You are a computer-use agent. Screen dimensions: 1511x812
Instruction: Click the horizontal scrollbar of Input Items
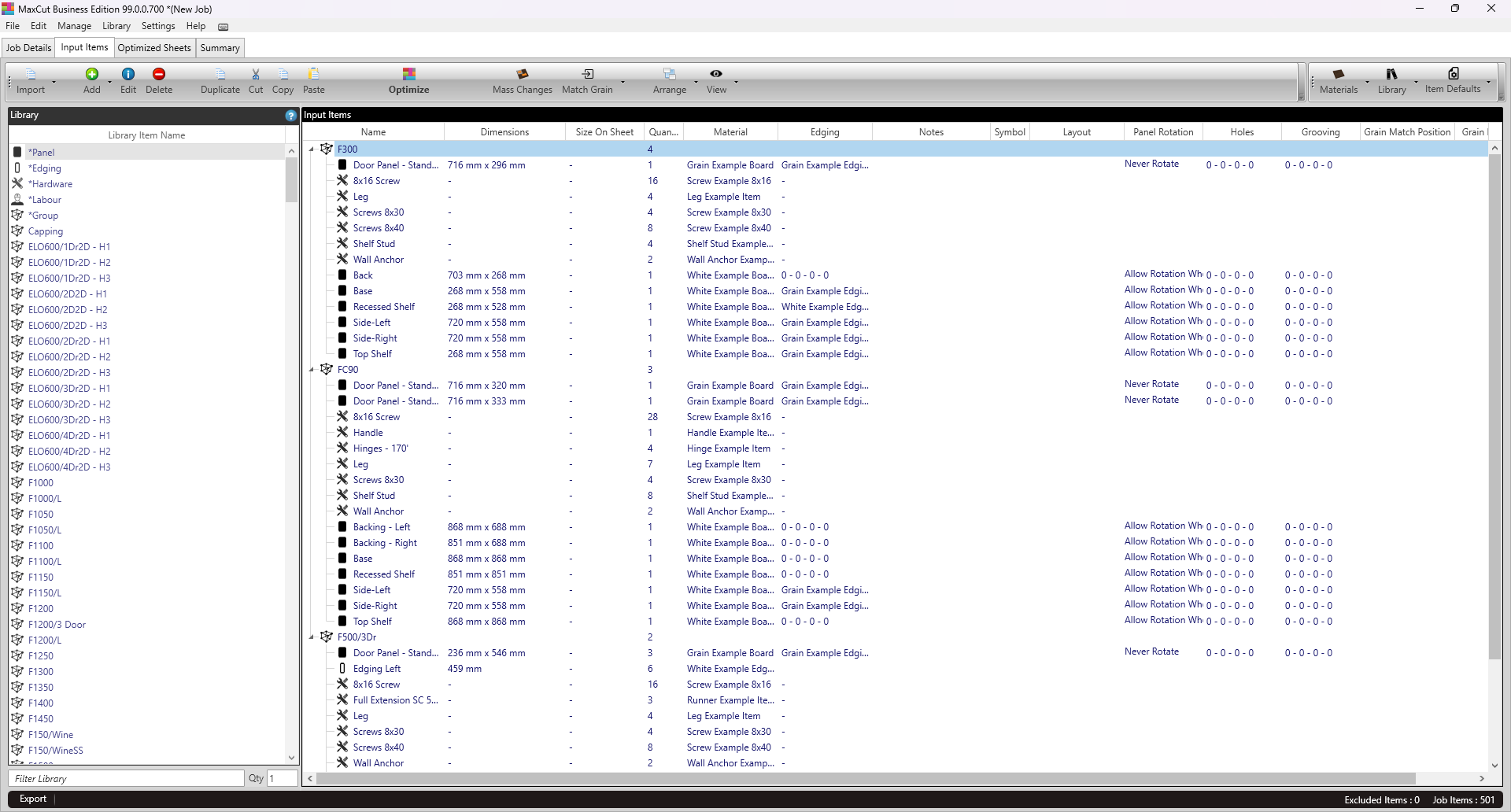(x=866, y=778)
